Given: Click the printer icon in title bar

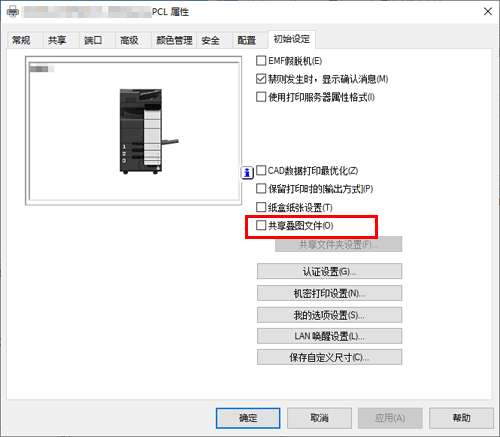Looking at the screenshot, I should [13, 12].
